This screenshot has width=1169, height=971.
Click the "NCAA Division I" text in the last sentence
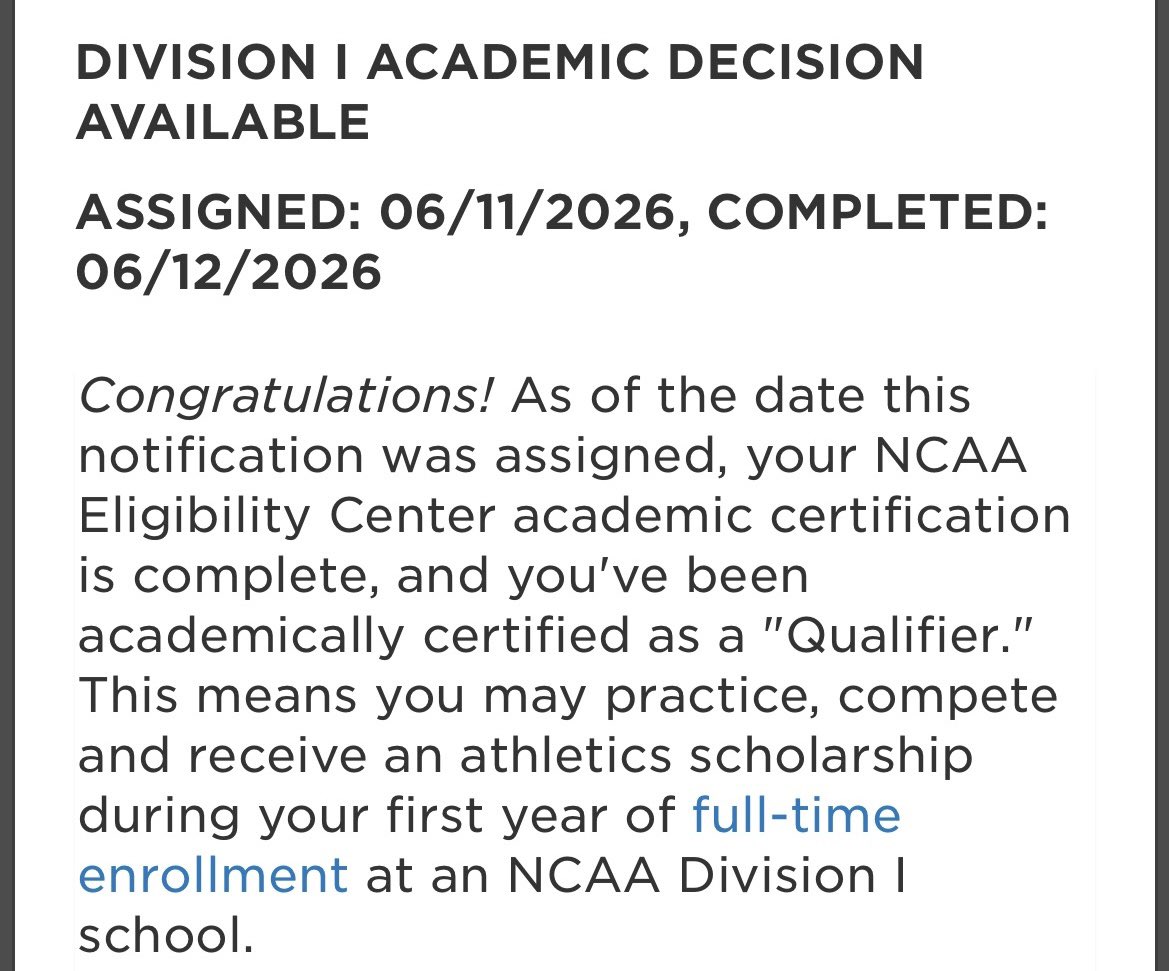(x=707, y=875)
